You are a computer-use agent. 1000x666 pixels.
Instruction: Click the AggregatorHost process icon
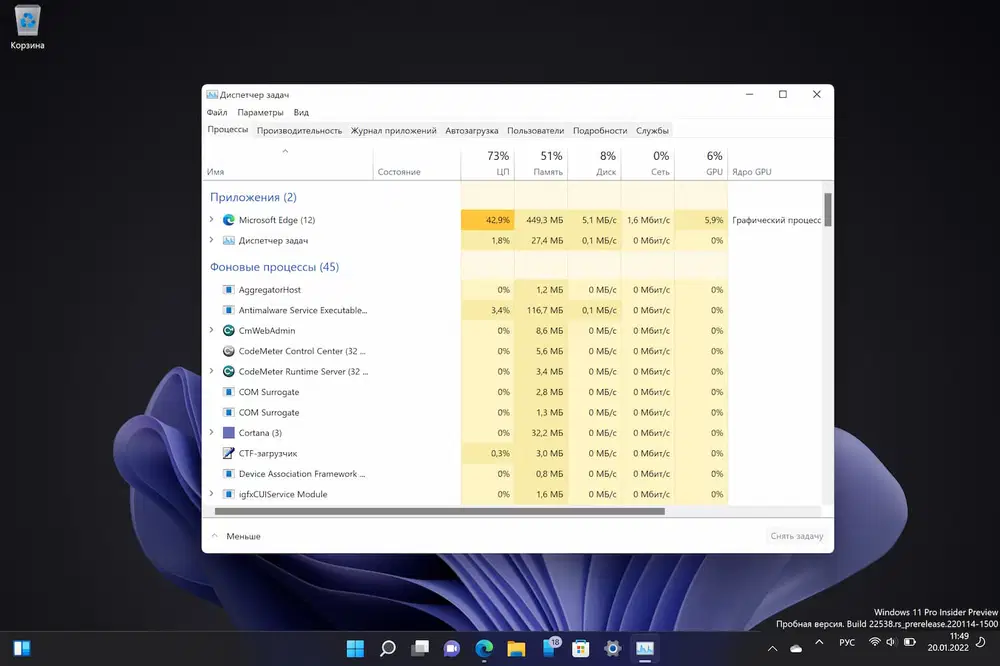pyautogui.click(x=228, y=290)
